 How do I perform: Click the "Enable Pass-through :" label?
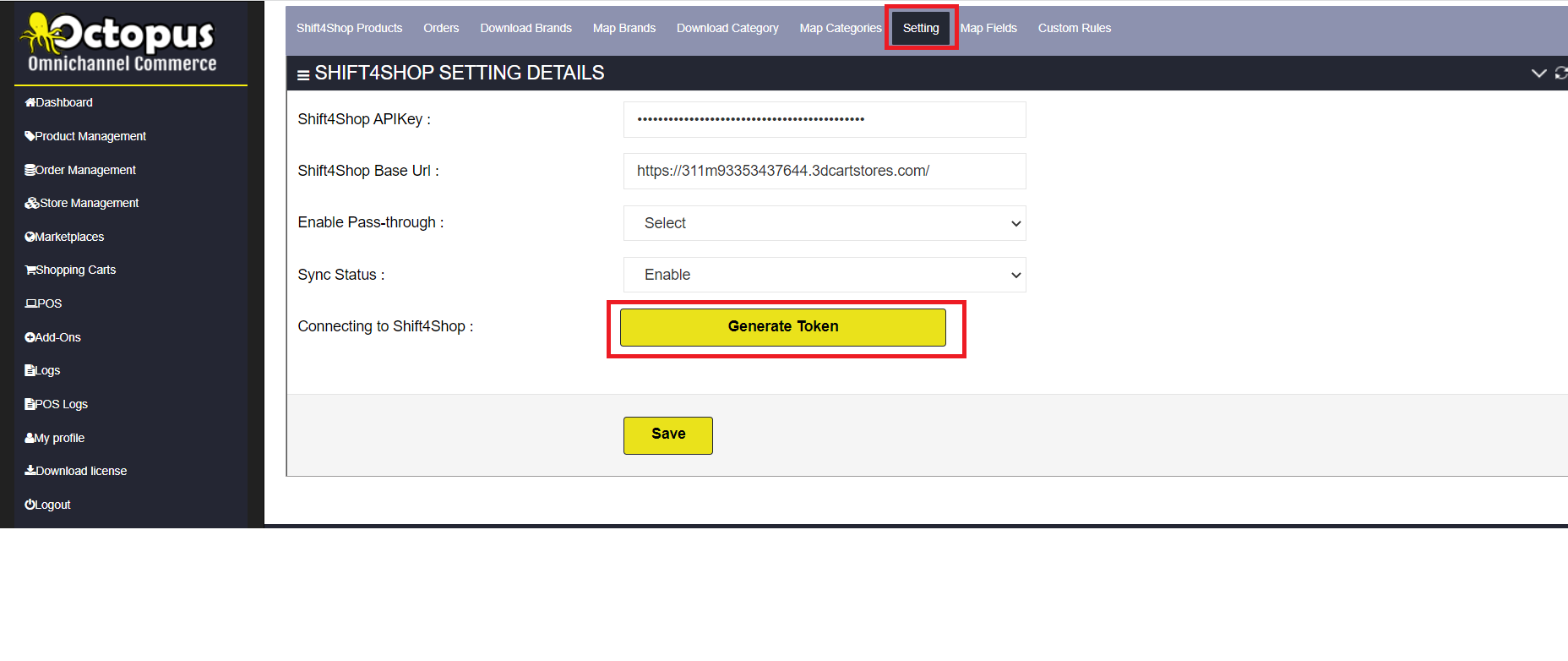click(371, 222)
